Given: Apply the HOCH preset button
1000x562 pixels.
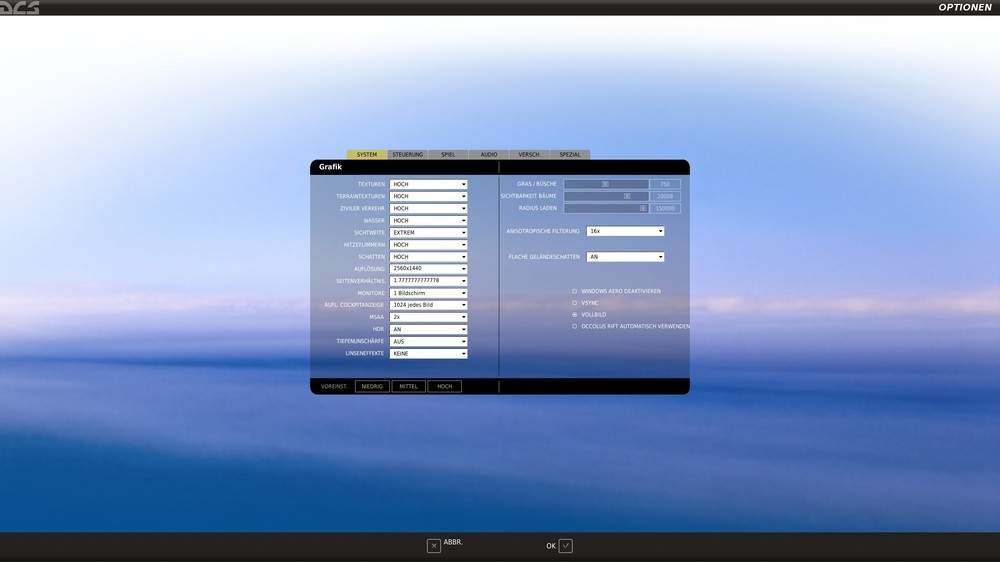Looking at the screenshot, I should click(445, 387).
